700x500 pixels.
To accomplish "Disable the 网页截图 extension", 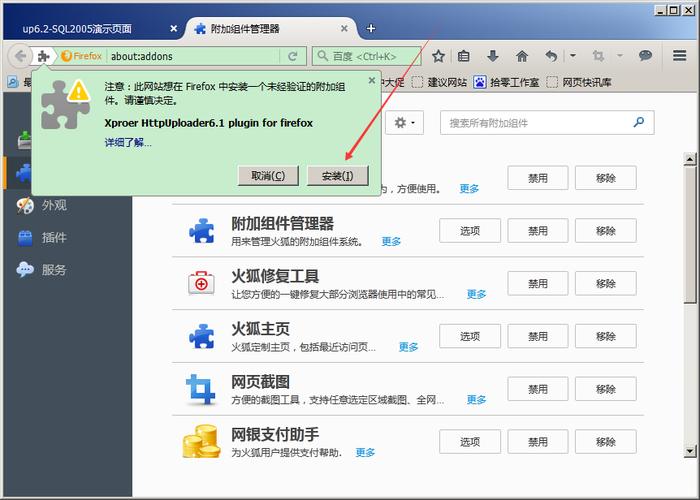I will pos(538,388).
